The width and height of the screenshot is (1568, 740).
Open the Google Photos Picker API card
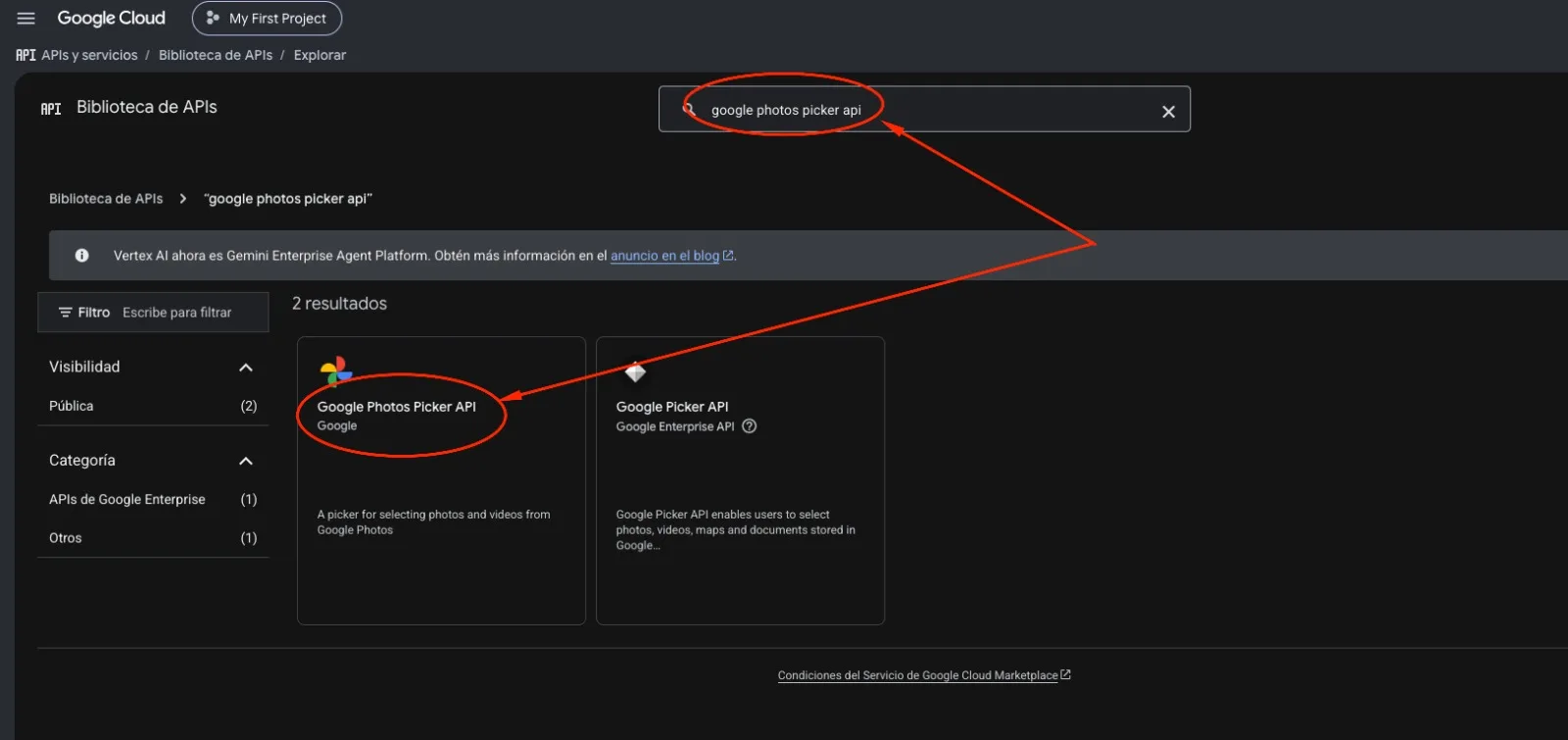[441, 480]
